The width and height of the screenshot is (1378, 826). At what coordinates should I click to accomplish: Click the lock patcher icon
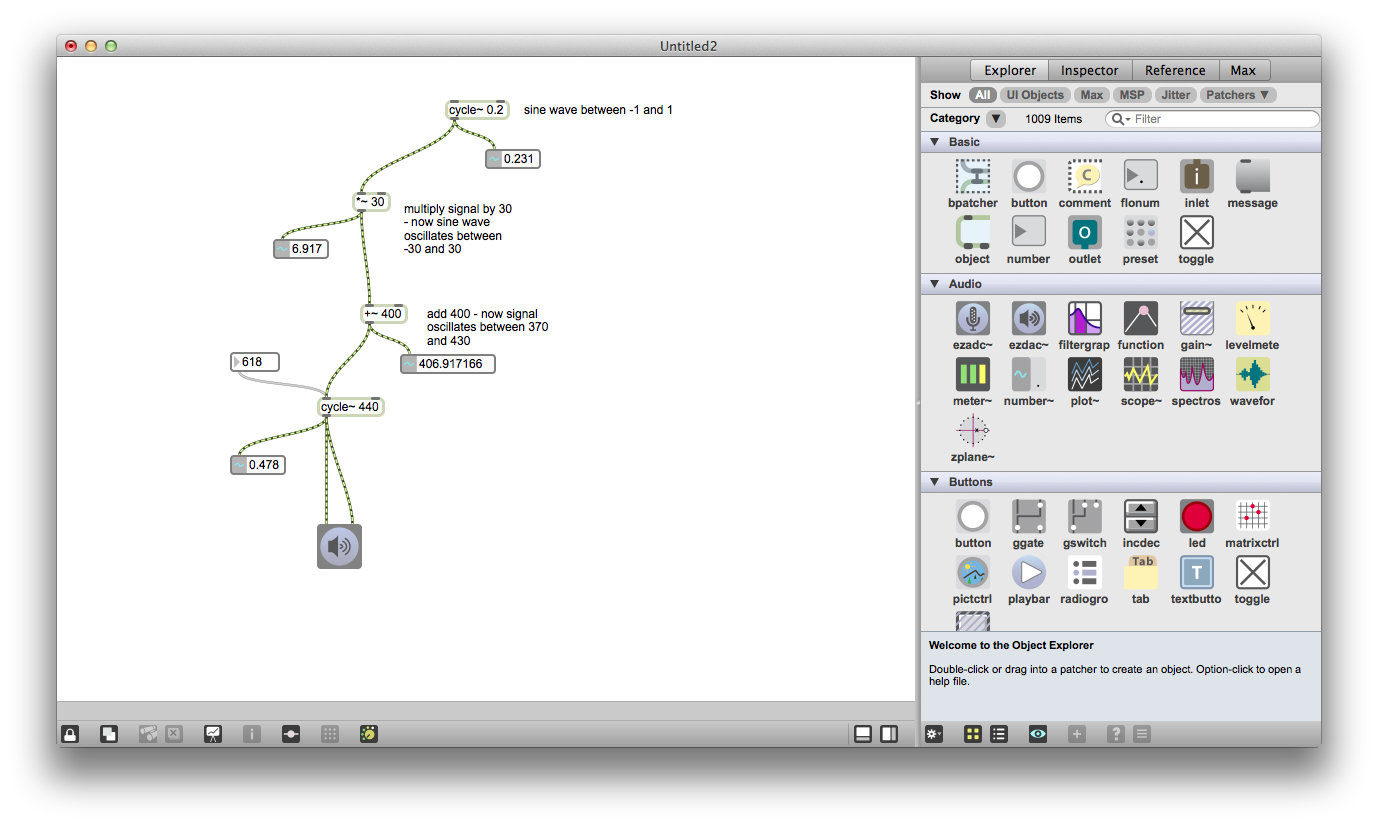(70, 734)
